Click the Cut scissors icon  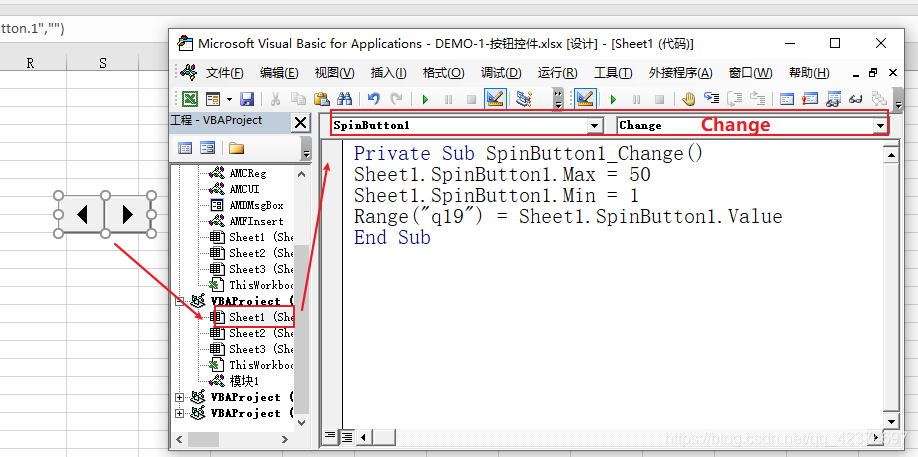tap(275, 99)
